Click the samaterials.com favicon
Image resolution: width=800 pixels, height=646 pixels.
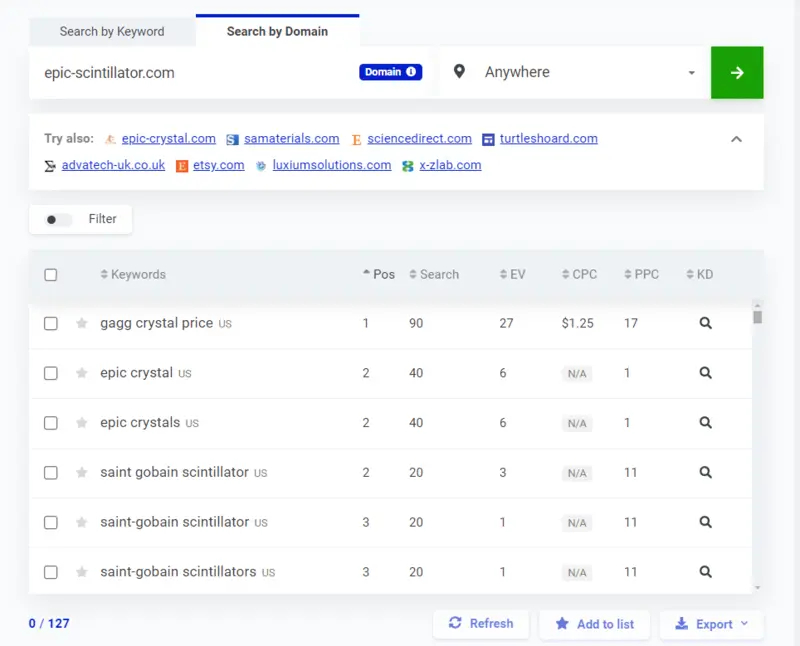click(232, 139)
